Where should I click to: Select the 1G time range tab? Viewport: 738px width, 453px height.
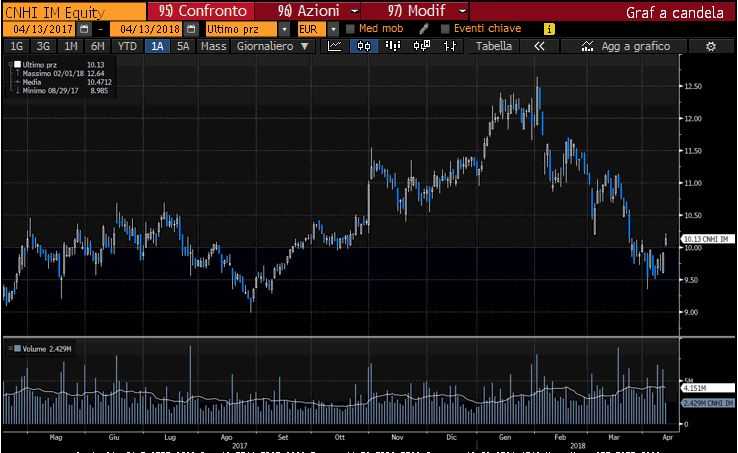[16, 46]
